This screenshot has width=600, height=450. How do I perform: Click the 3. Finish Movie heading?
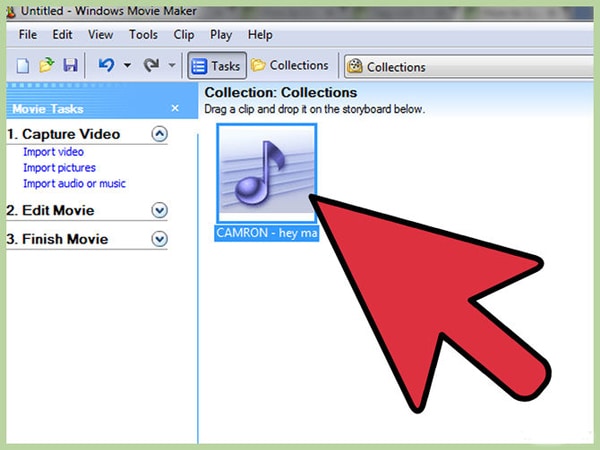click(57, 239)
